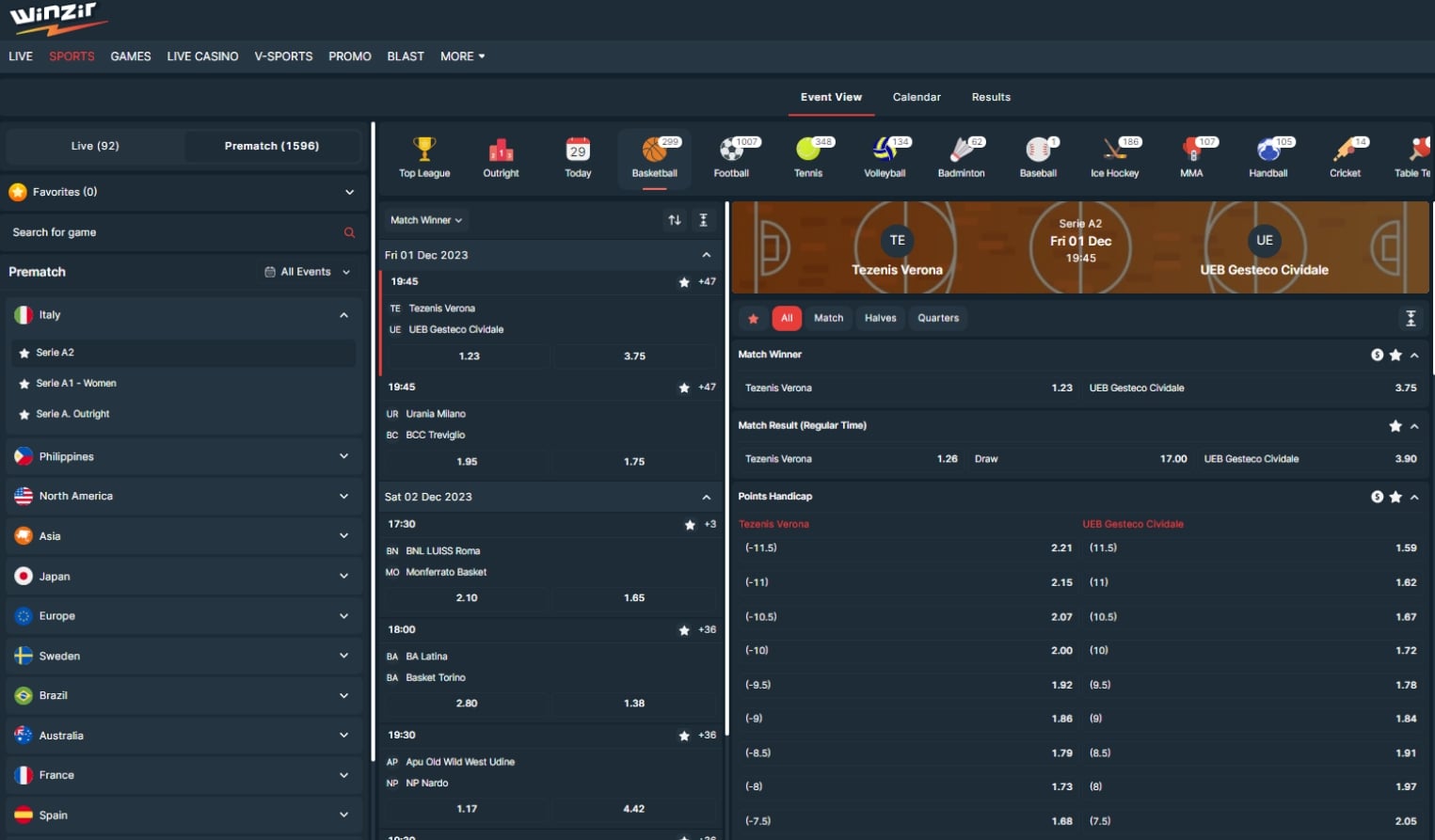The width and height of the screenshot is (1435, 840).
Task: Select the Badminton sport icon
Action: tap(961, 150)
